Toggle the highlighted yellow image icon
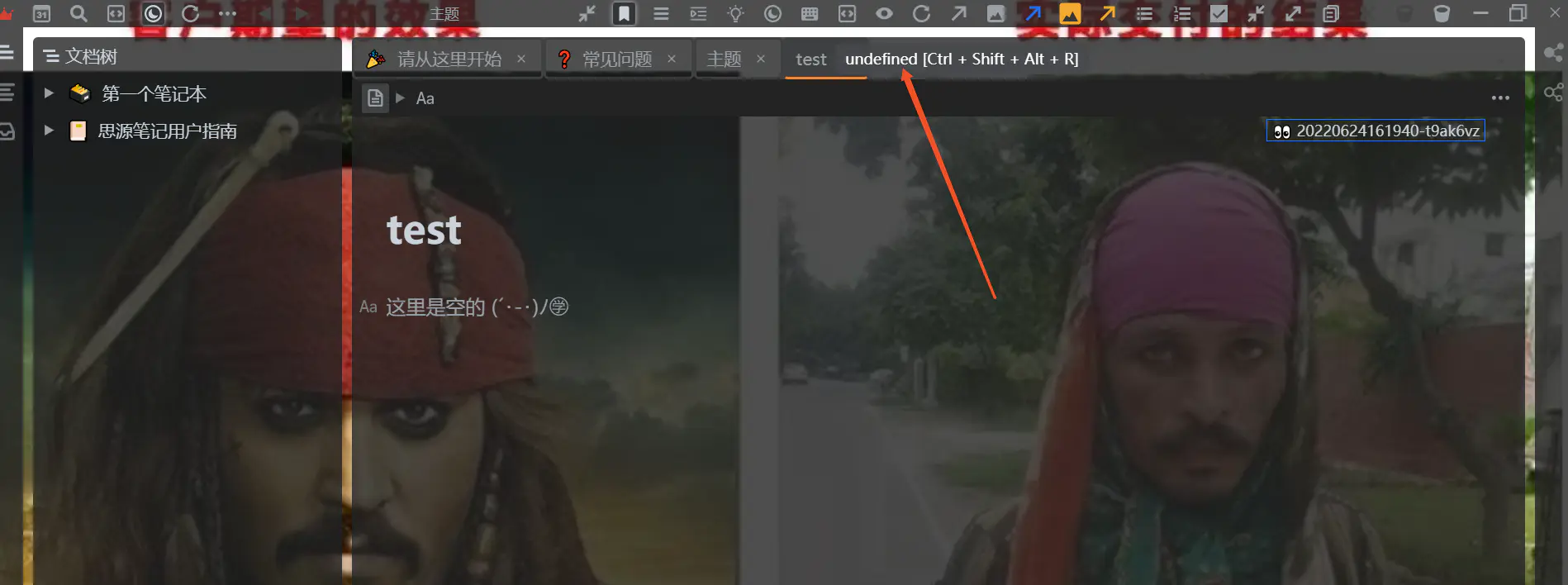Screen dimensions: 1568x585 [x=1070, y=13]
